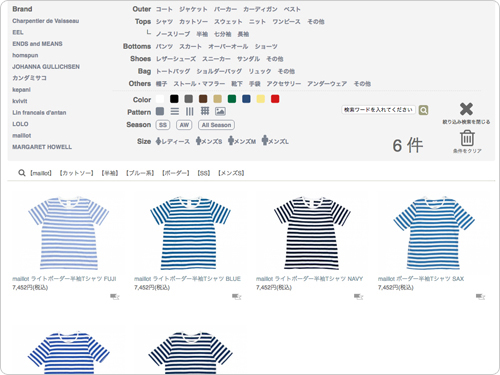Viewport: 500px width, 375px height.
Task: Pick the green color swatch
Action: 232,99
